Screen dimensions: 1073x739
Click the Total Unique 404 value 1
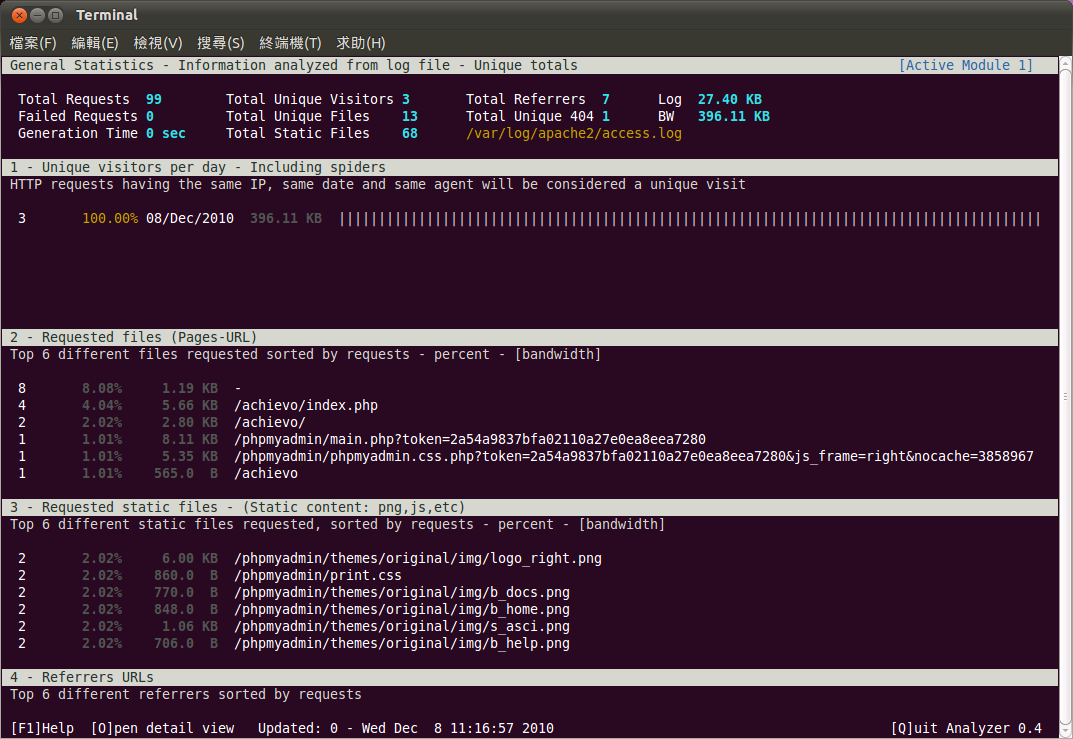[606, 116]
